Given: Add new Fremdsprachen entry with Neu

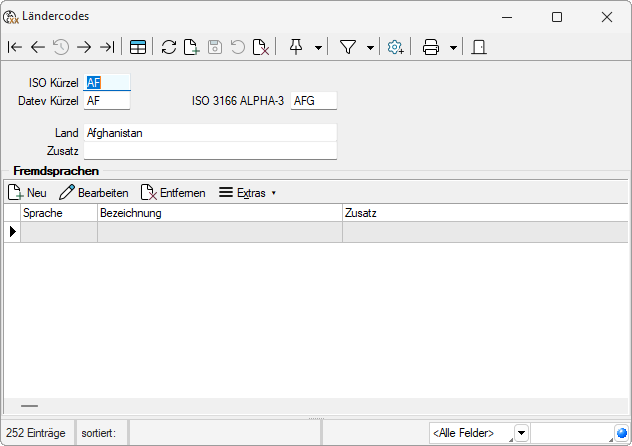Looking at the screenshot, I should click(27, 193).
